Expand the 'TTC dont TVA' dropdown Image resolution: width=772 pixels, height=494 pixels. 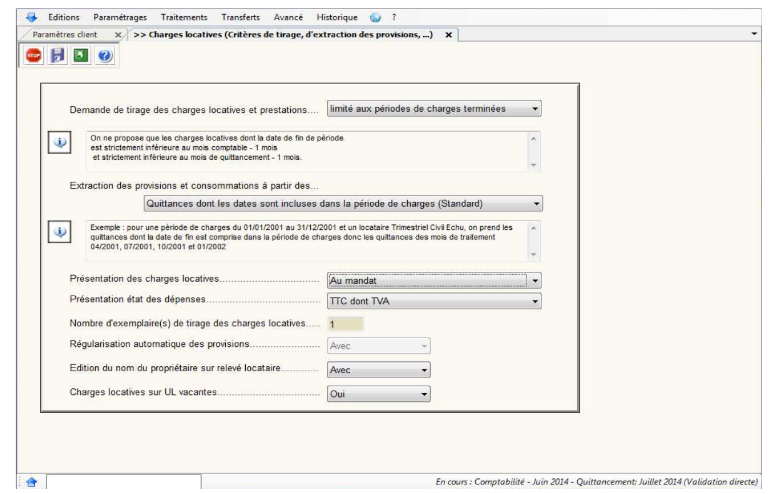tap(434, 301)
